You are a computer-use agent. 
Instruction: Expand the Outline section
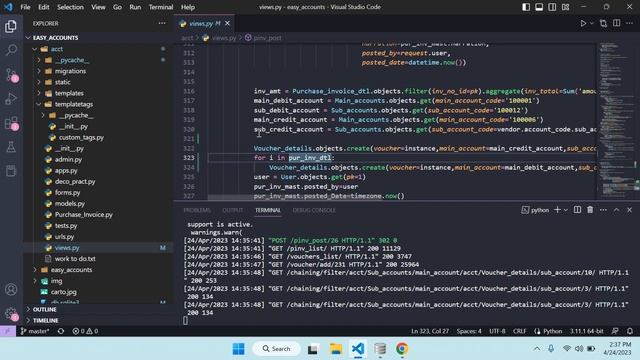click(98, 309)
